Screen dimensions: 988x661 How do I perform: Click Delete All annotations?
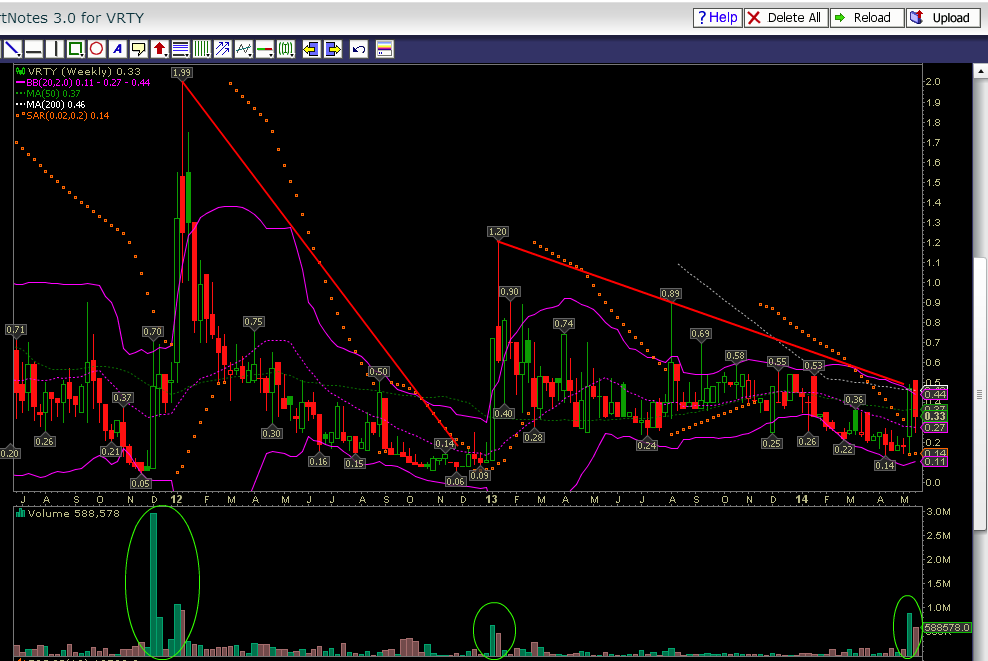pyautogui.click(x=786, y=18)
